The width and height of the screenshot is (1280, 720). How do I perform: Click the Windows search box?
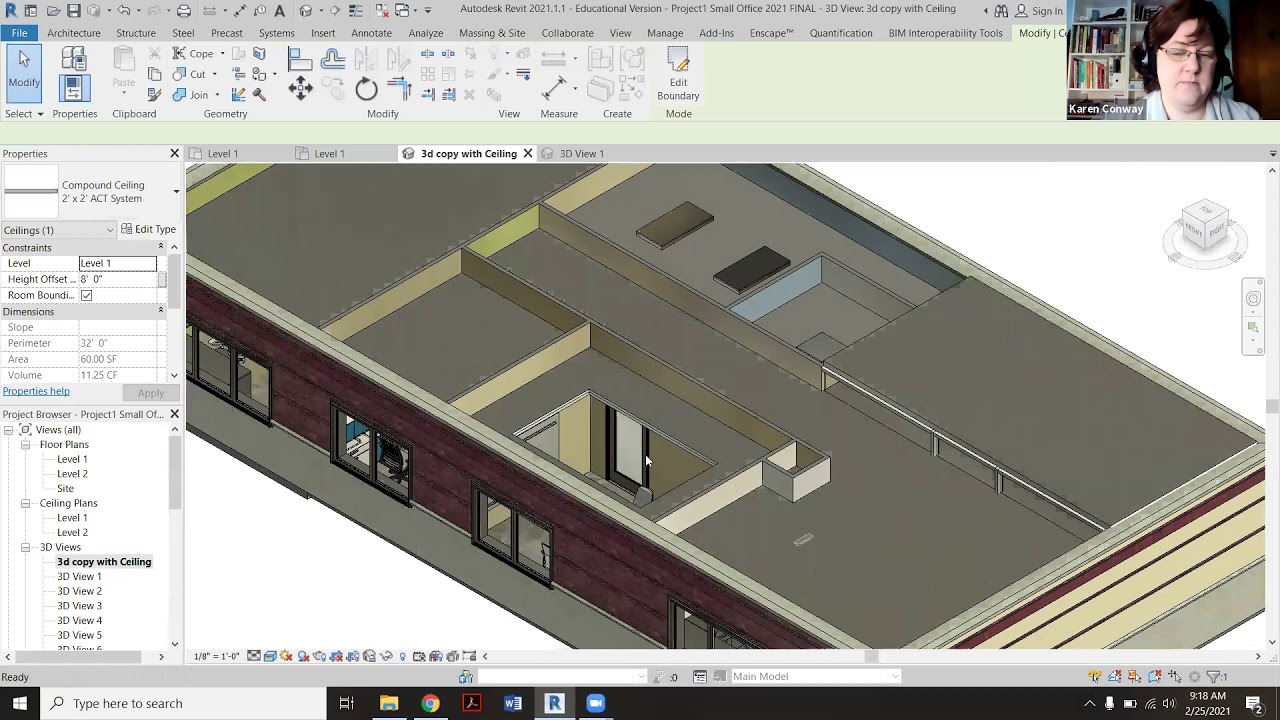[x=182, y=703]
